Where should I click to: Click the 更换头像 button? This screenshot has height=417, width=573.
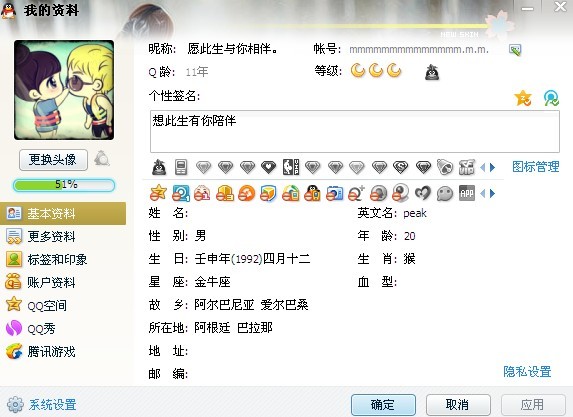click(x=53, y=160)
